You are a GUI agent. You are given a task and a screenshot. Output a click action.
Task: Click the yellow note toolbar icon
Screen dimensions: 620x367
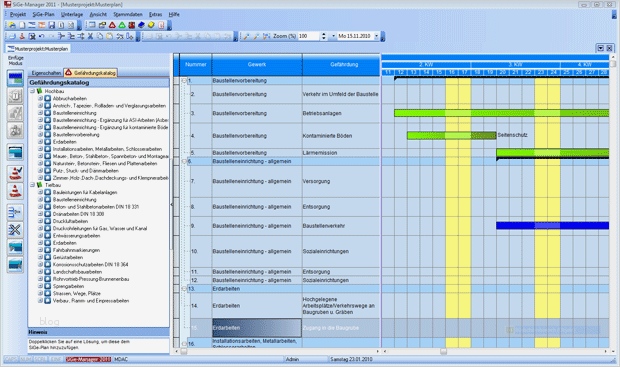[151, 25]
